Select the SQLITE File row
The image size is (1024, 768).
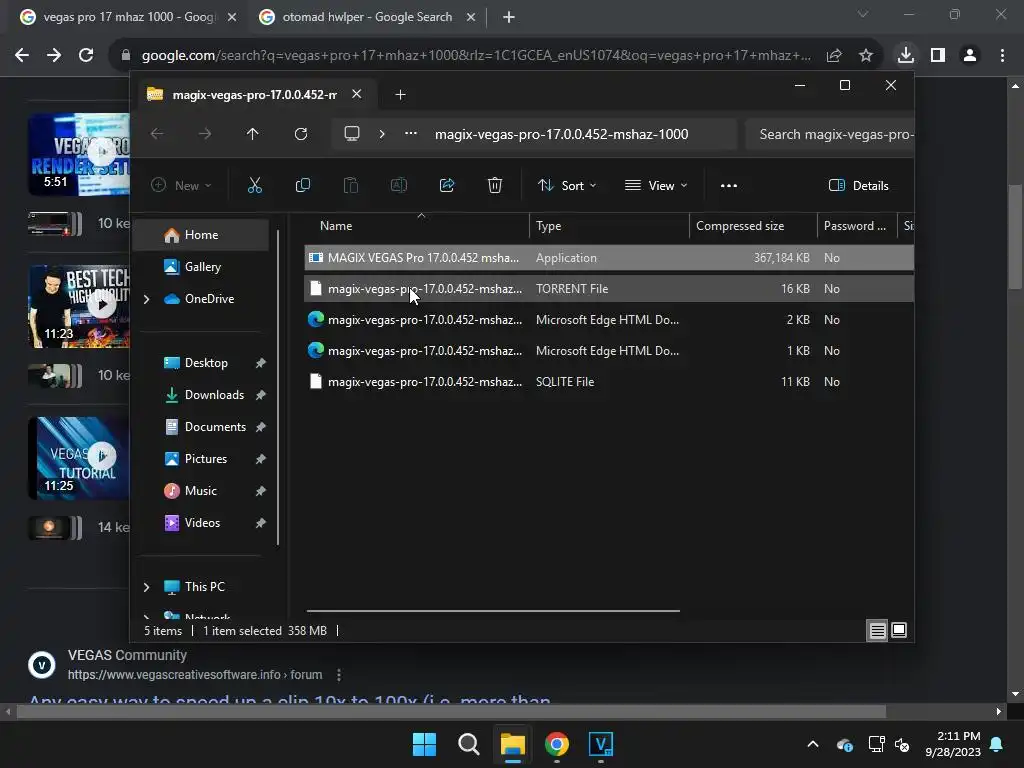(609, 382)
